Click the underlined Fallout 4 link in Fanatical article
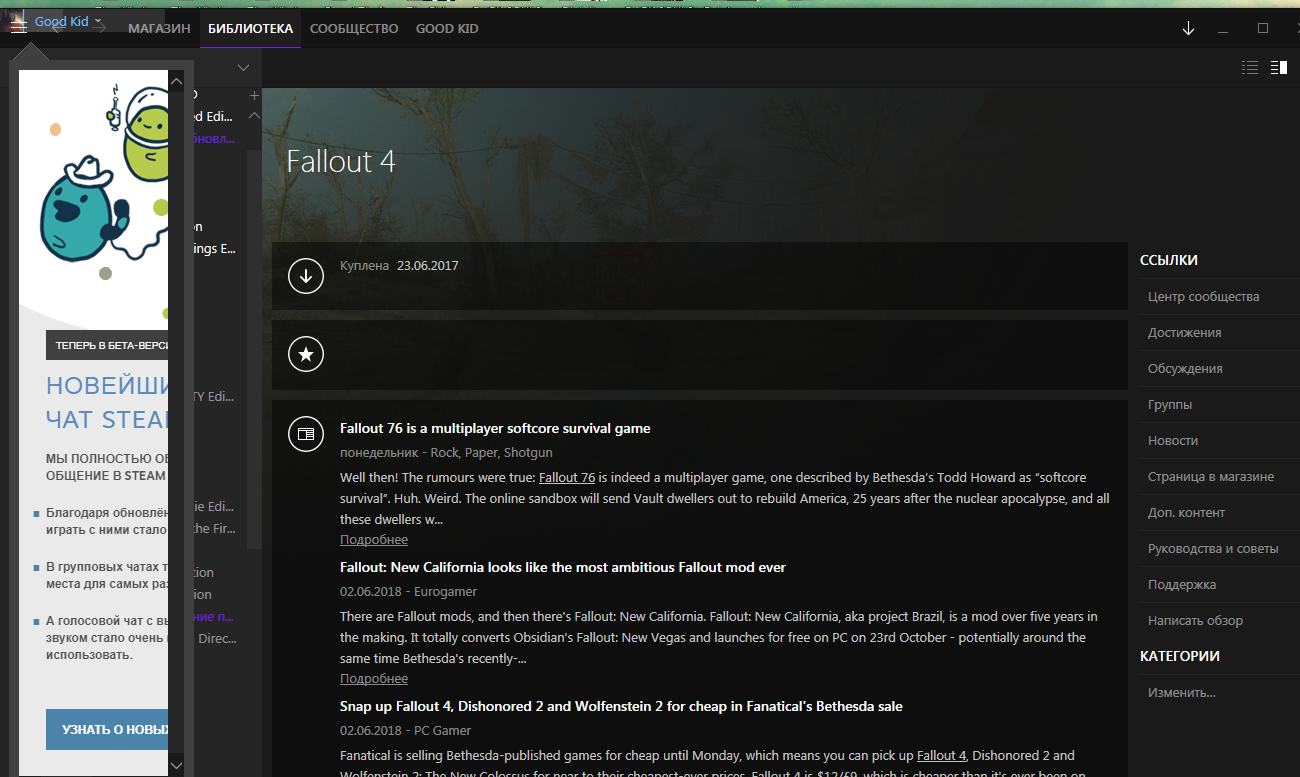The image size is (1300, 777). 942,756
